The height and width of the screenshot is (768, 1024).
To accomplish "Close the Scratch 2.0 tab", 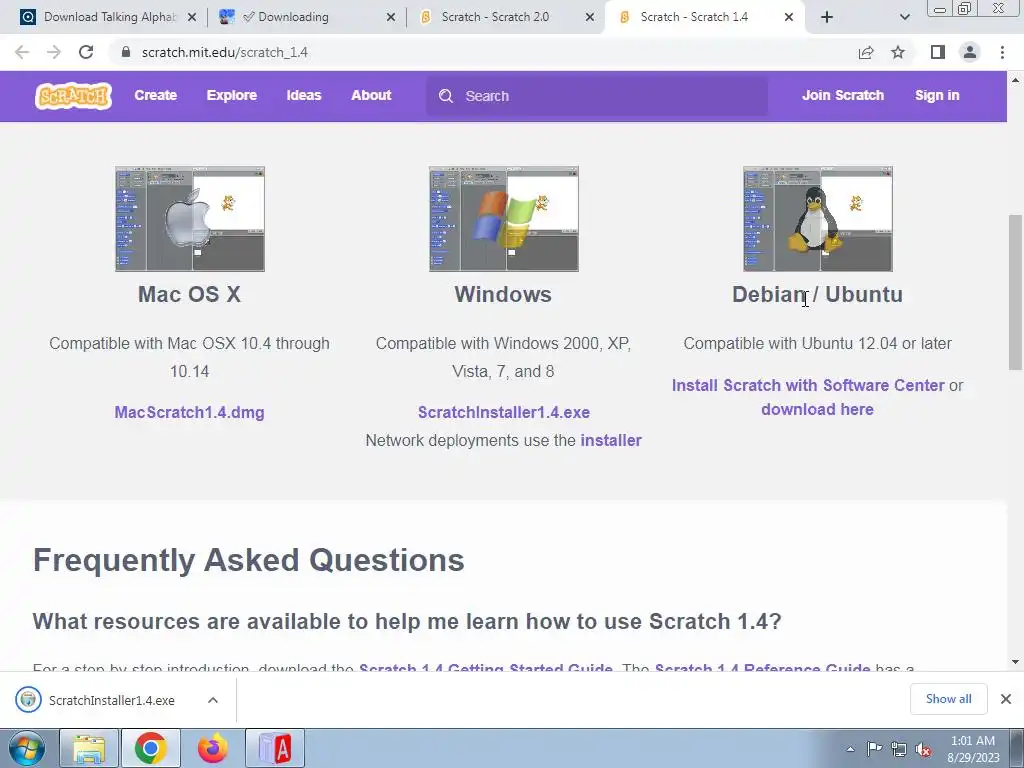I will (x=590, y=17).
